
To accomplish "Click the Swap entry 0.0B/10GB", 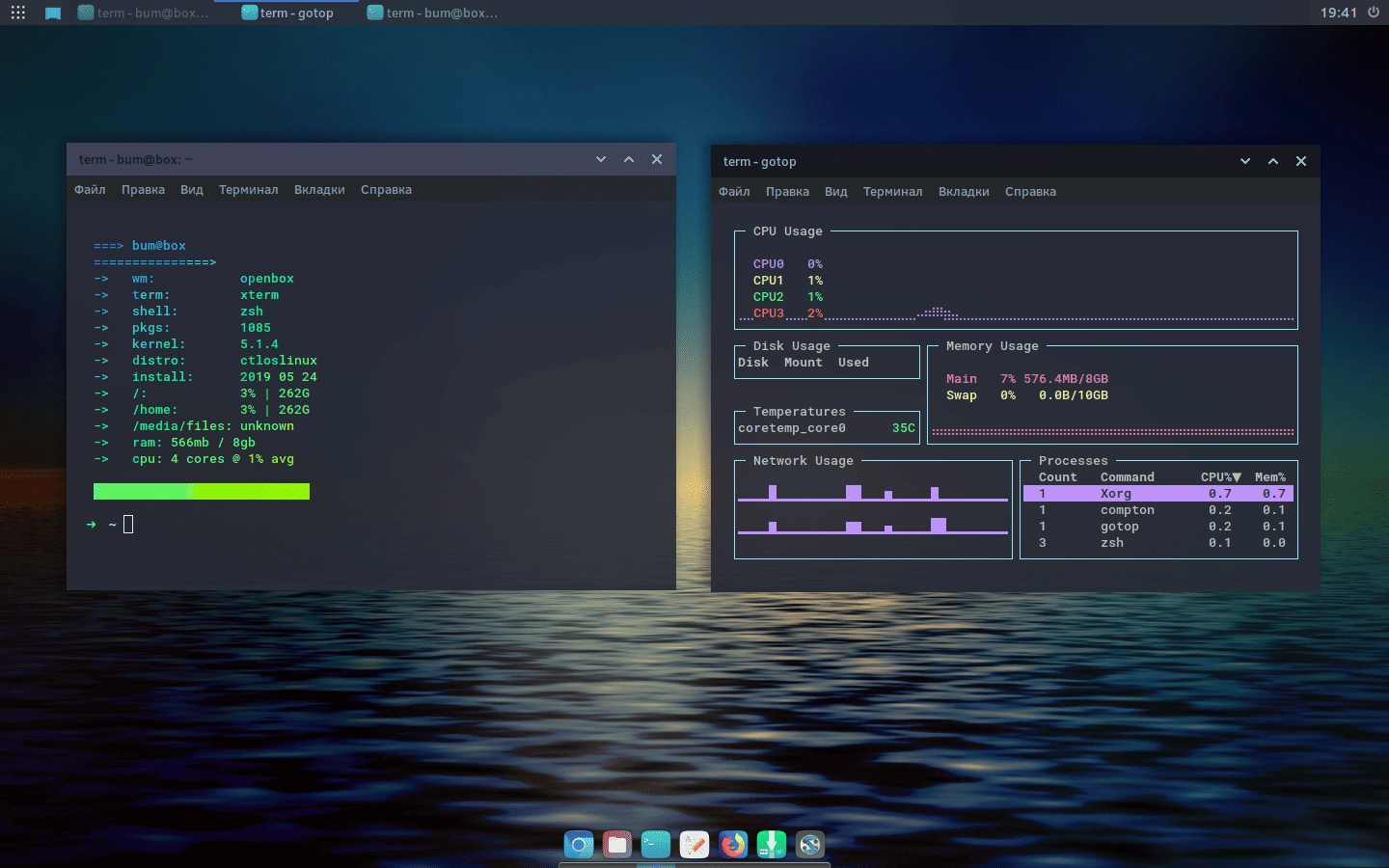I will (x=1027, y=395).
